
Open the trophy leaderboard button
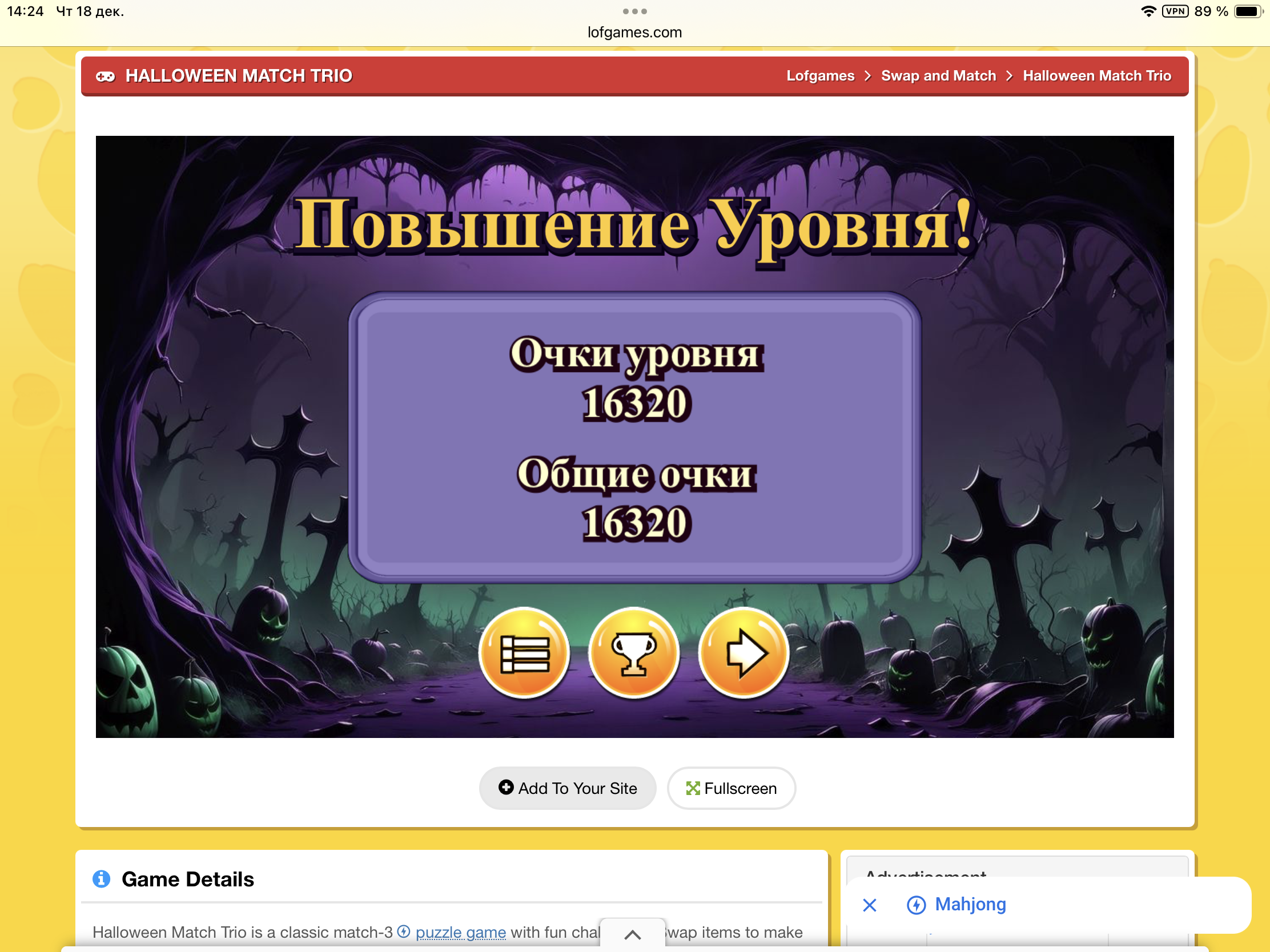634,652
